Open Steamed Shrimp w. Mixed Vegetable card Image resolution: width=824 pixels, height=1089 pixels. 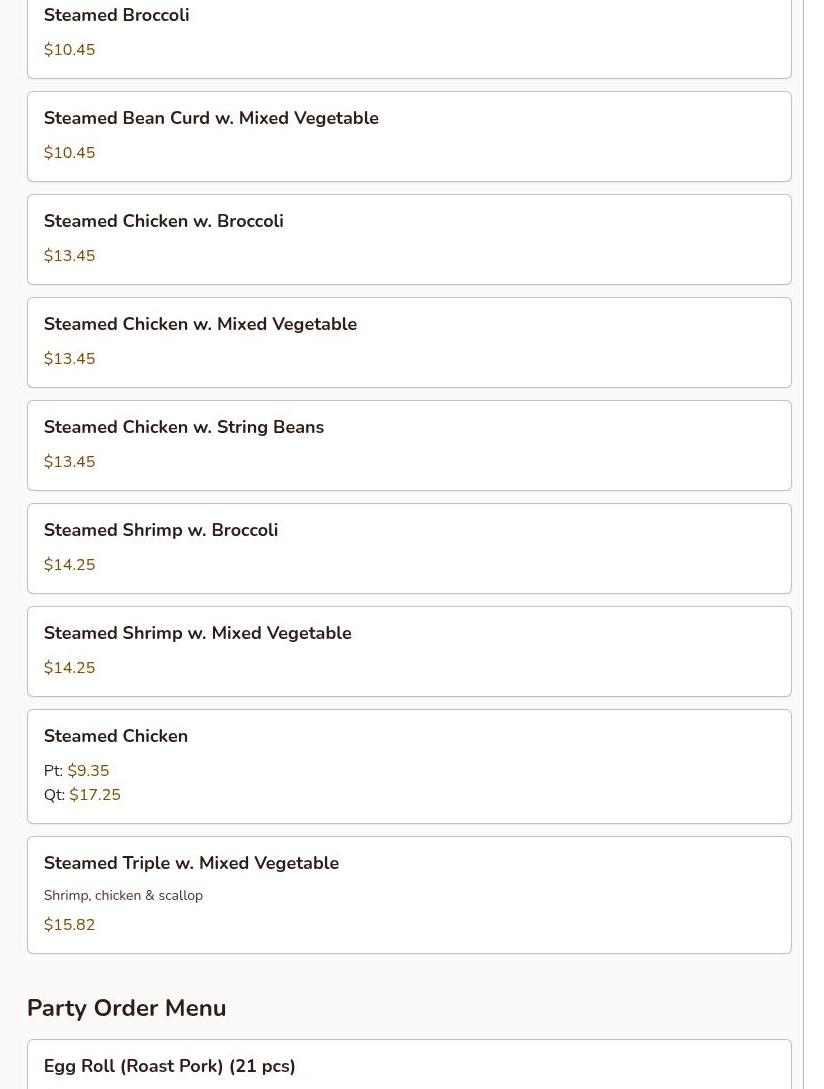click(x=409, y=651)
